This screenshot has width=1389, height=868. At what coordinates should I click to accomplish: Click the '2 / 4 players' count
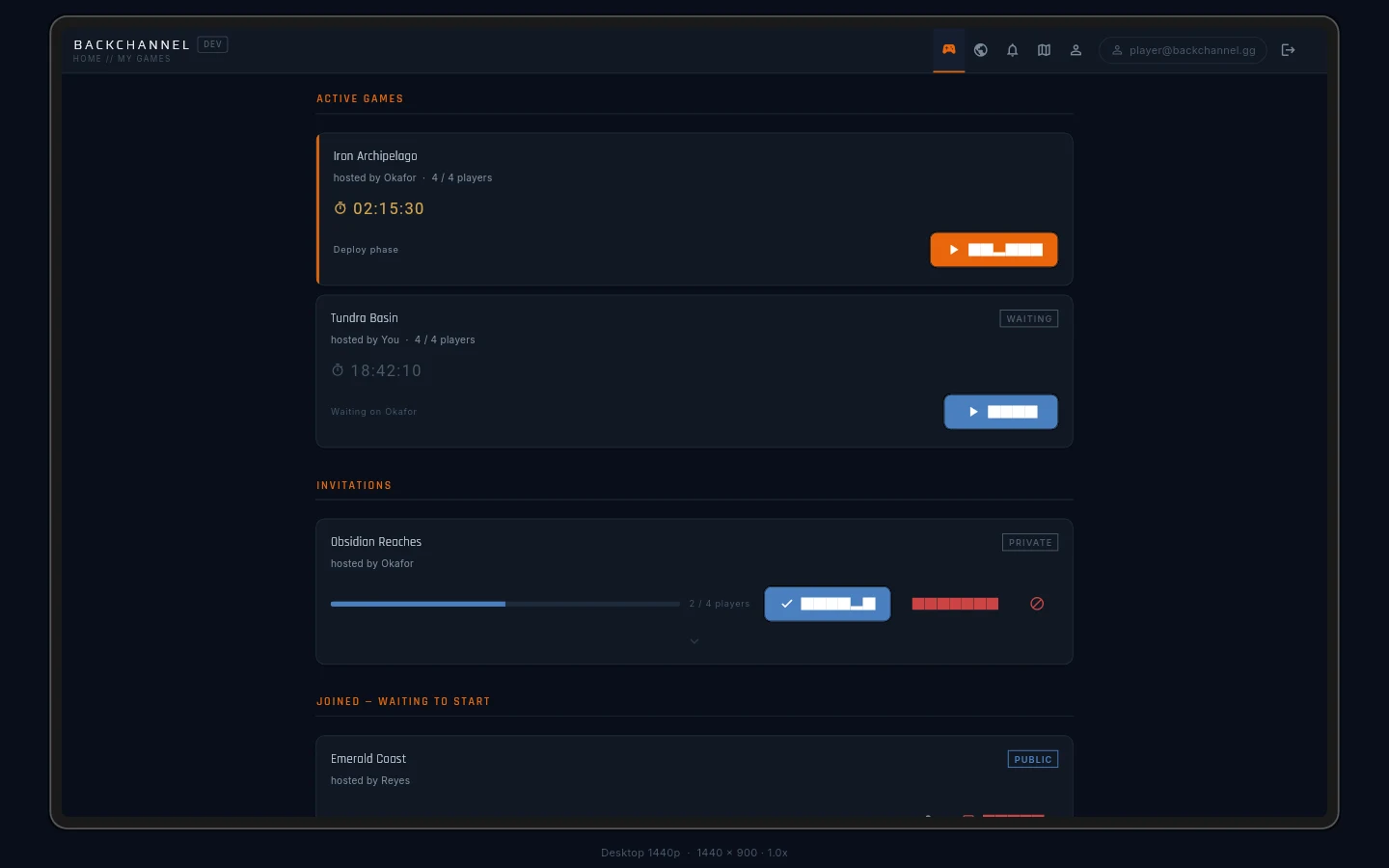[720, 604]
